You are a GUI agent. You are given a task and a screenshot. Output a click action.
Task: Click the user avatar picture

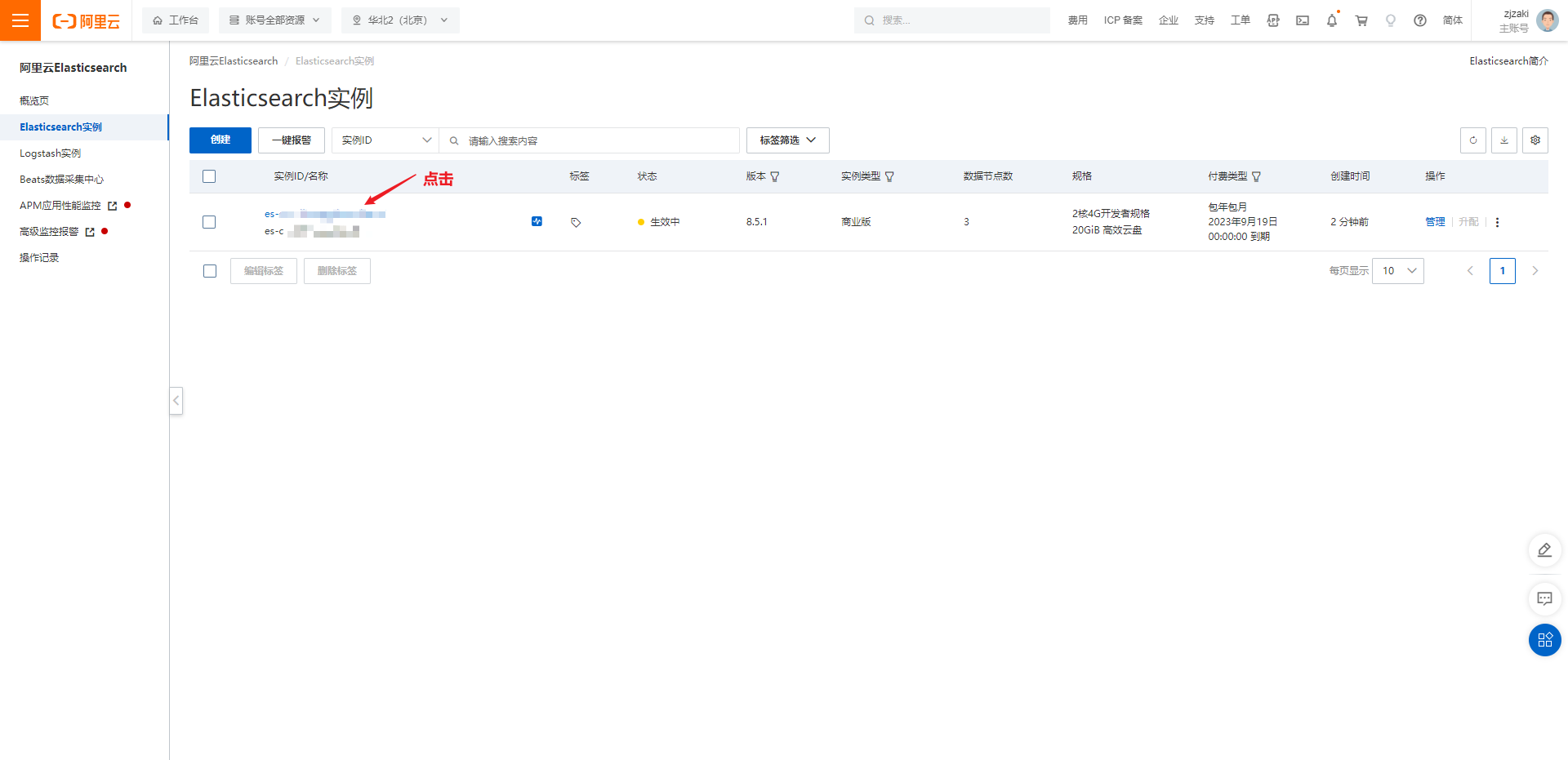1547,20
